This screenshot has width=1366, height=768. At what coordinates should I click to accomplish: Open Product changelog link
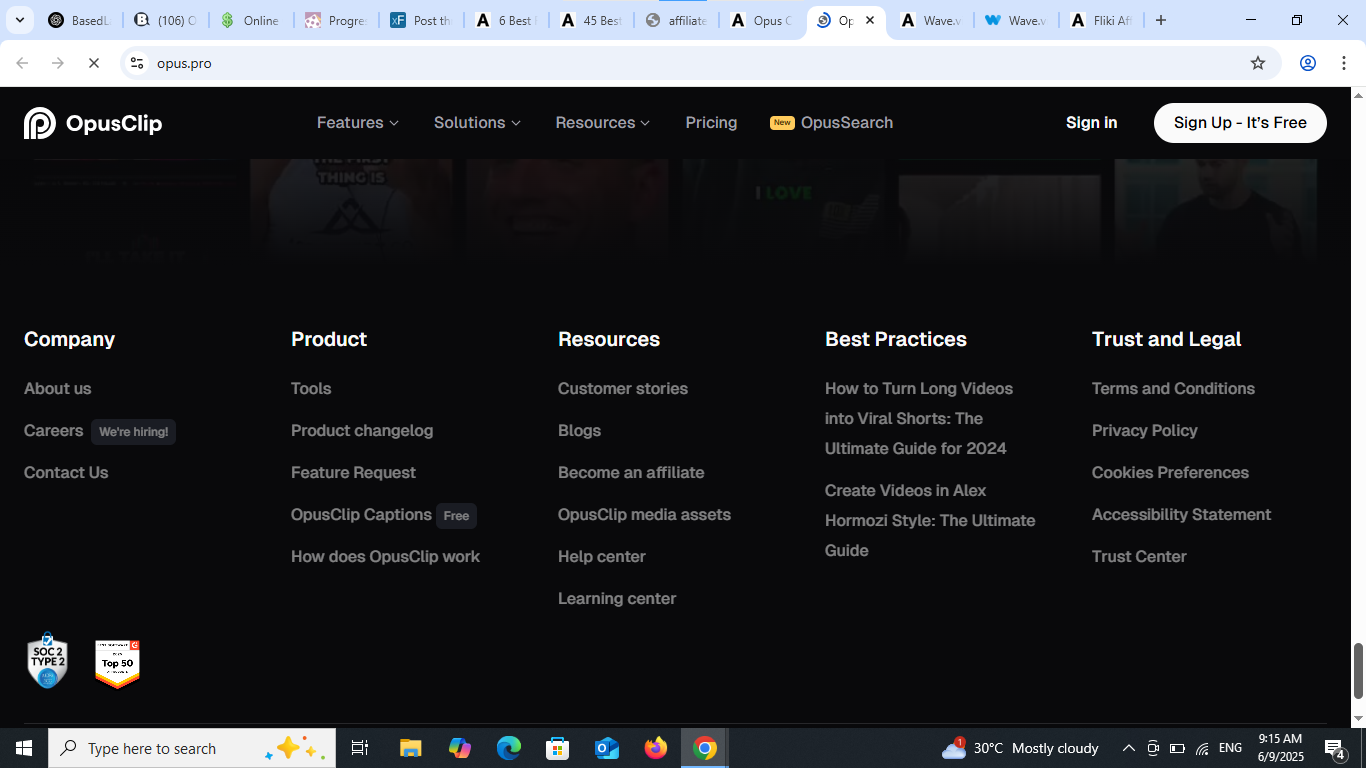point(362,431)
